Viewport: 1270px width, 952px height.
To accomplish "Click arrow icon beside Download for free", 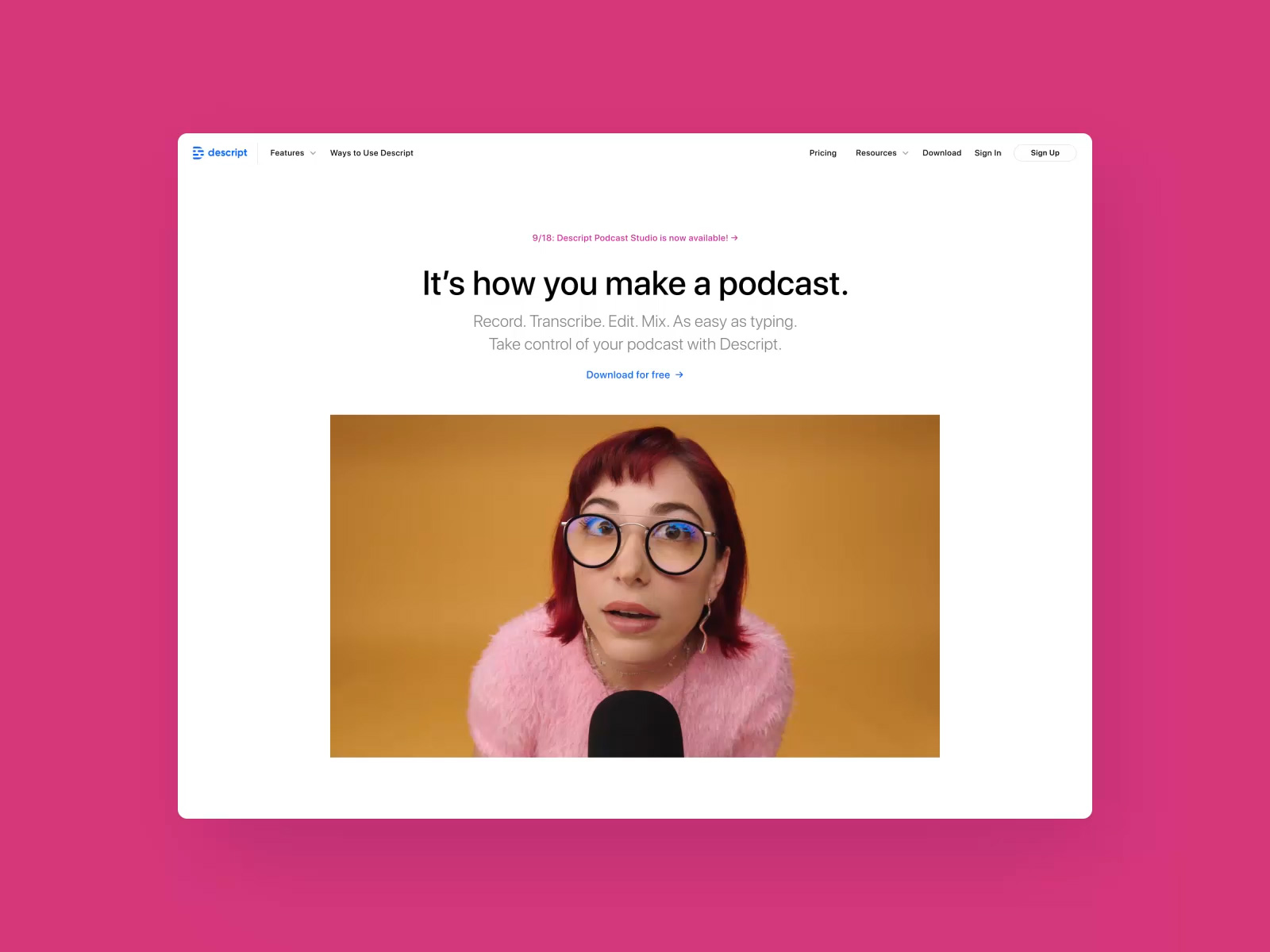I will click(679, 375).
